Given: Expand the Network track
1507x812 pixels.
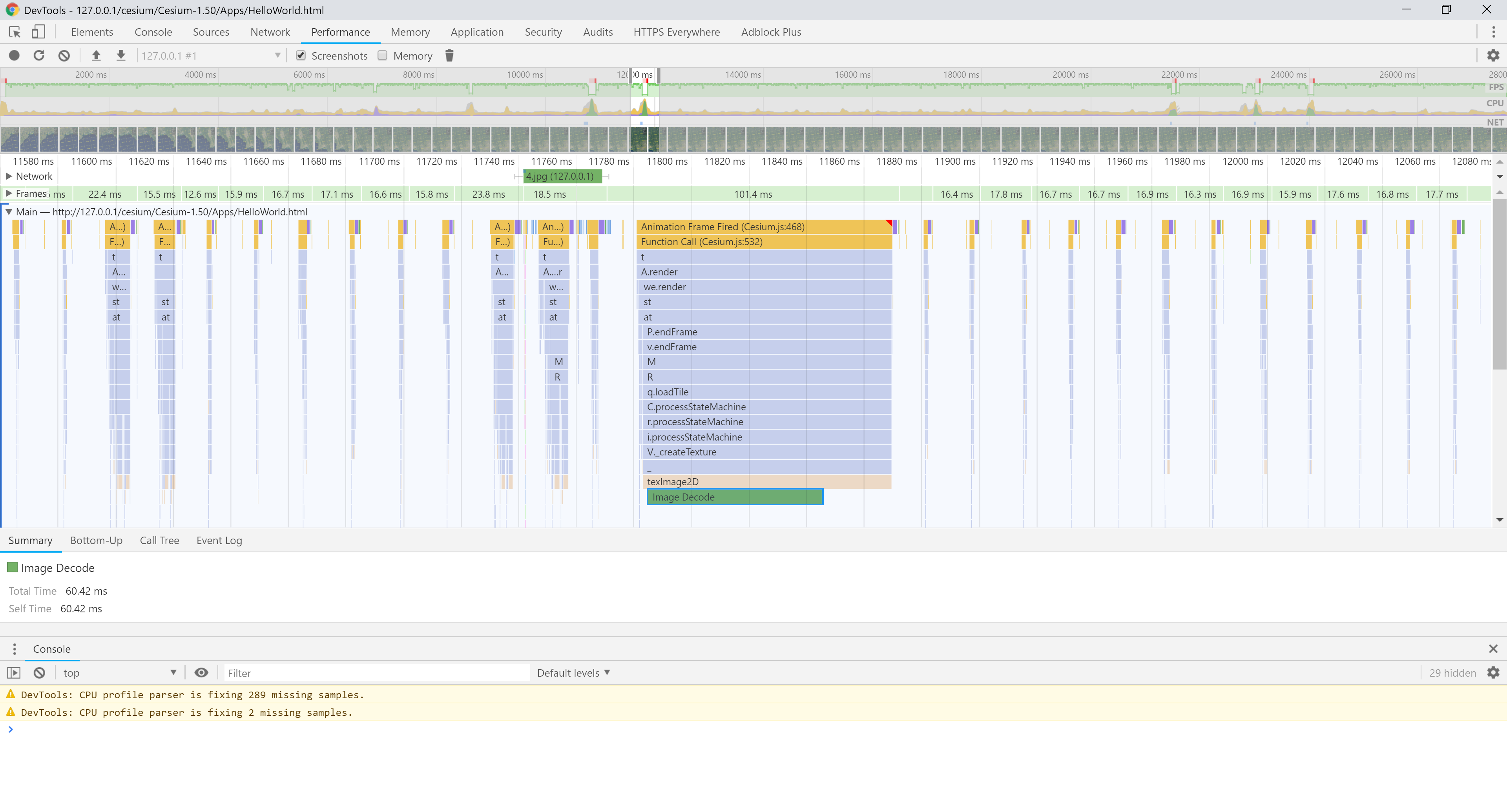Looking at the screenshot, I should [9, 176].
